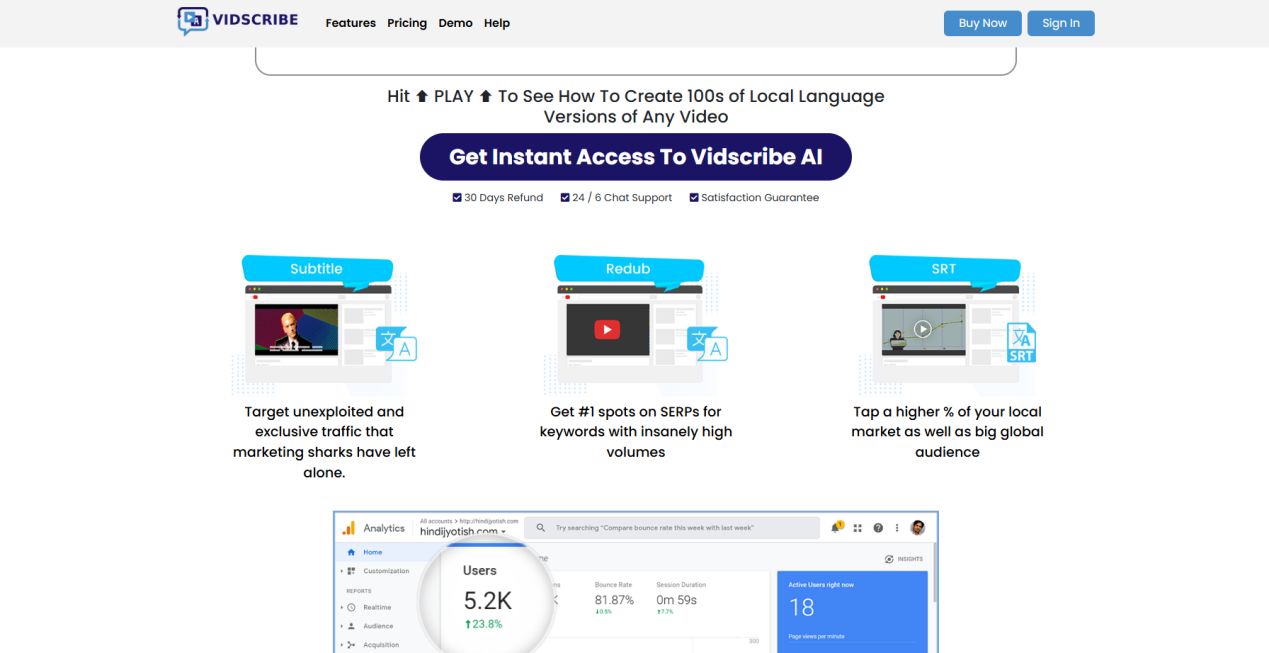Viewport: 1269px width, 653px height.
Task: Click the 24 / 6 Chat Support checkmark
Action: point(565,198)
